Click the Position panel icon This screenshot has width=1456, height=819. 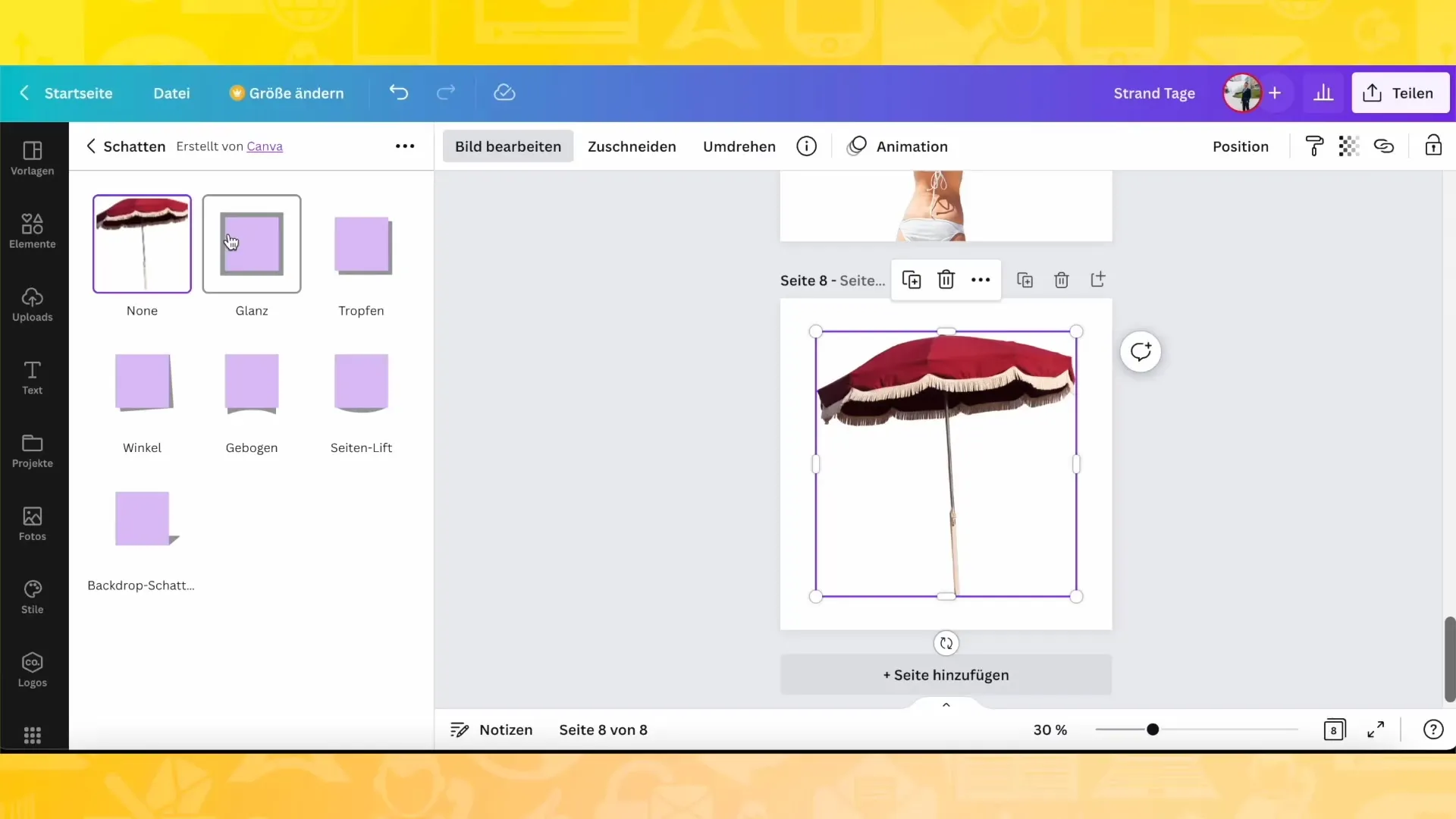[x=1240, y=146]
